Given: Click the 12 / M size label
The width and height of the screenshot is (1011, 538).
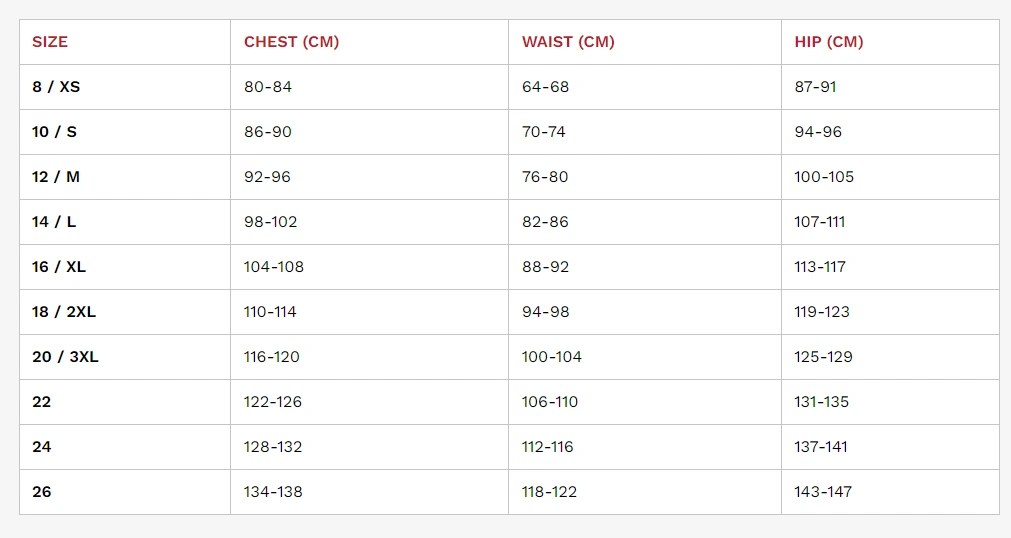Looking at the screenshot, I should (56, 177).
